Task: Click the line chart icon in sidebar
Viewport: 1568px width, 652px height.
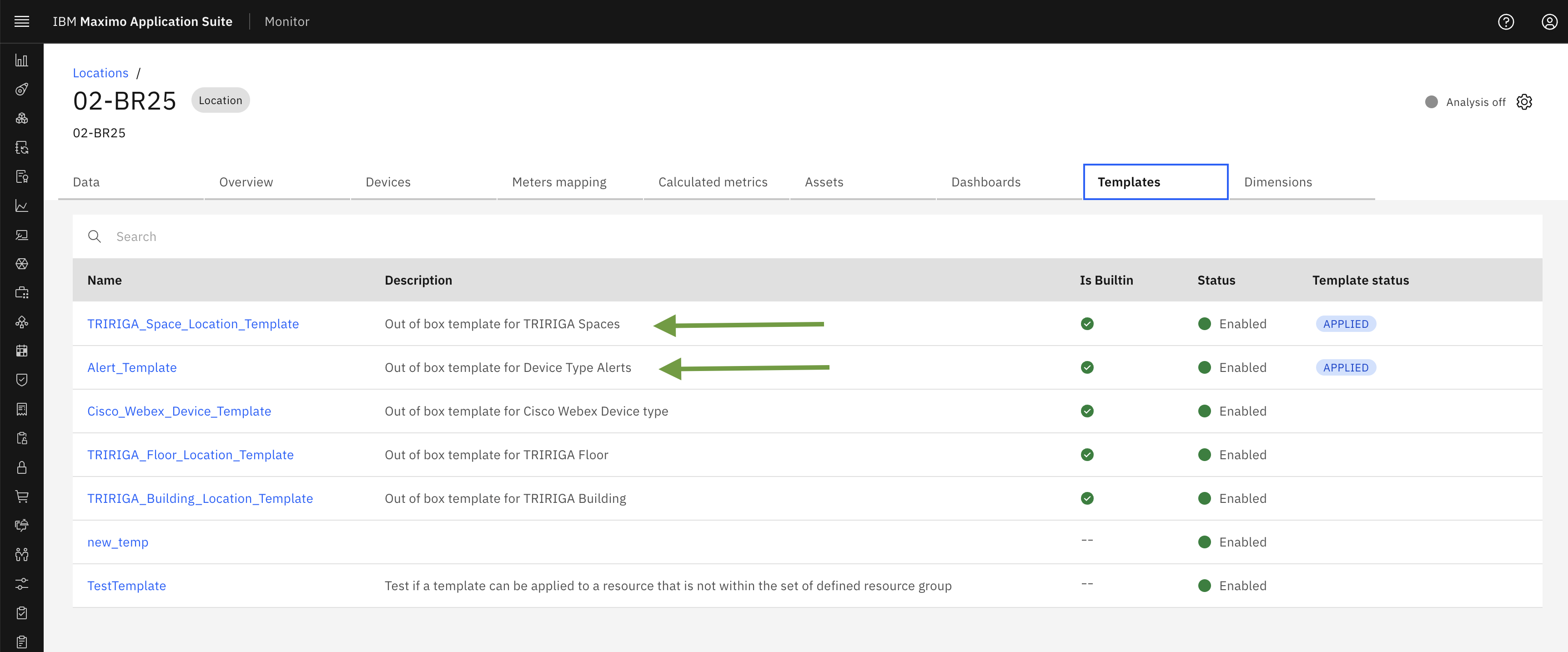Action: pos(22,206)
